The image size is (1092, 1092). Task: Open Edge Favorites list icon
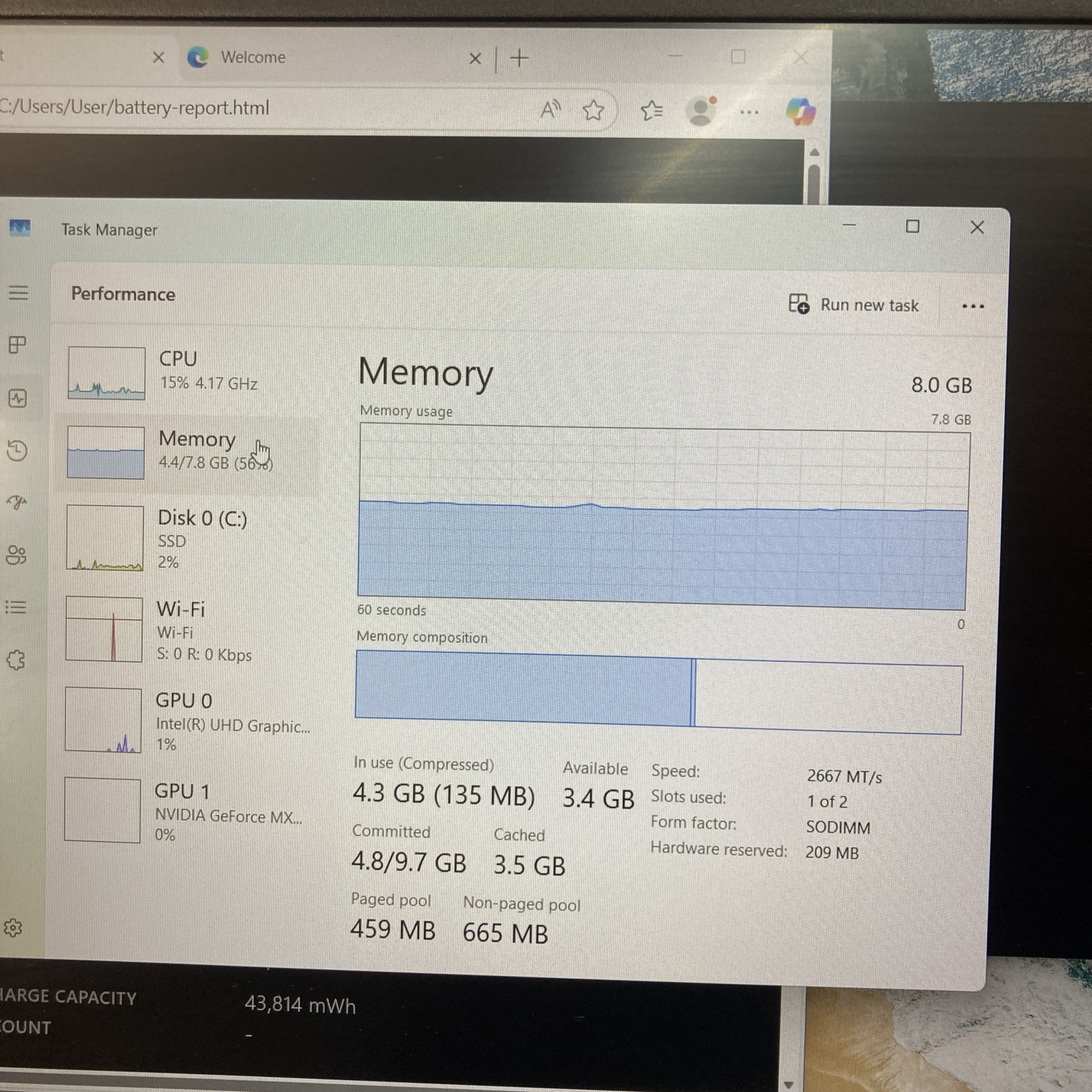pos(652,110)
